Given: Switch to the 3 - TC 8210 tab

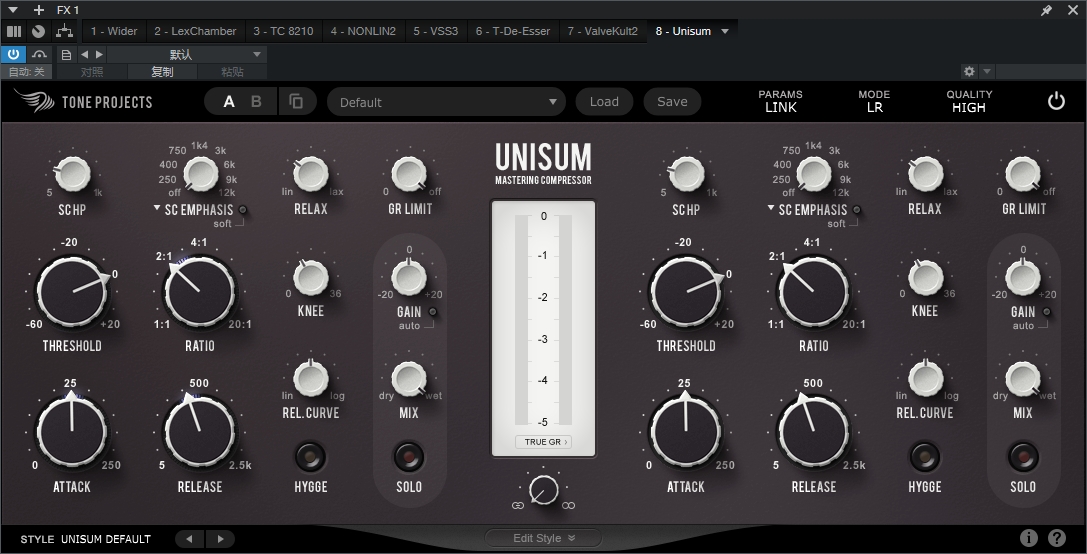Looking at the screenshot, I should pos(283,31).
